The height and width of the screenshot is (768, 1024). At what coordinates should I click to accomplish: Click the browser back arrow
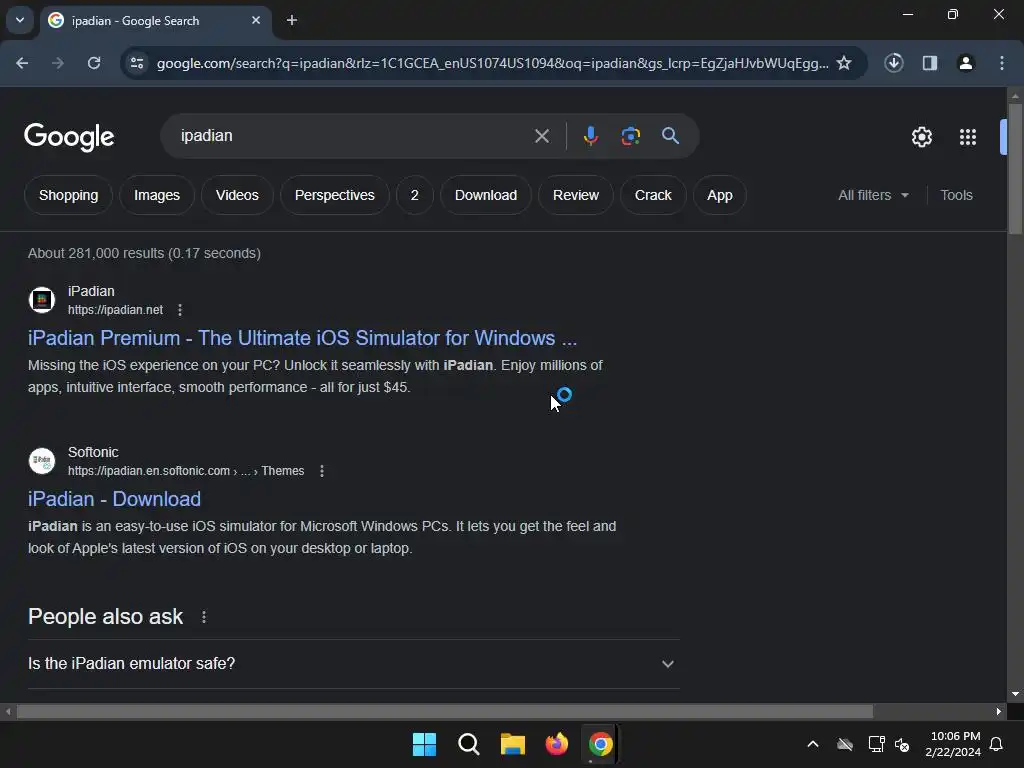(x=22, y=63)
